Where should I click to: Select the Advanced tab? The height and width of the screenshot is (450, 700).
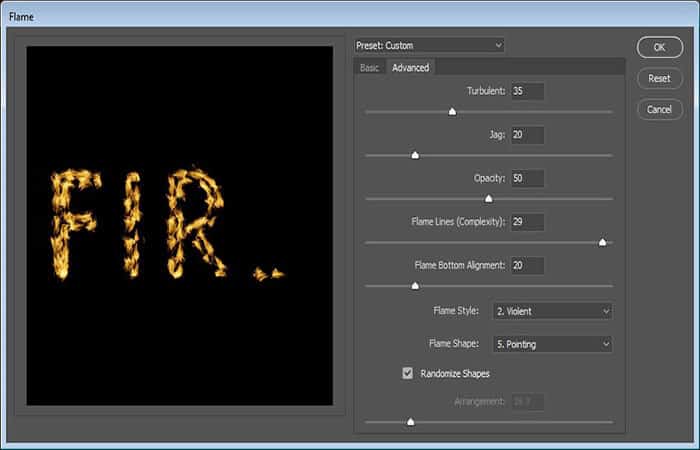point(410,68)
